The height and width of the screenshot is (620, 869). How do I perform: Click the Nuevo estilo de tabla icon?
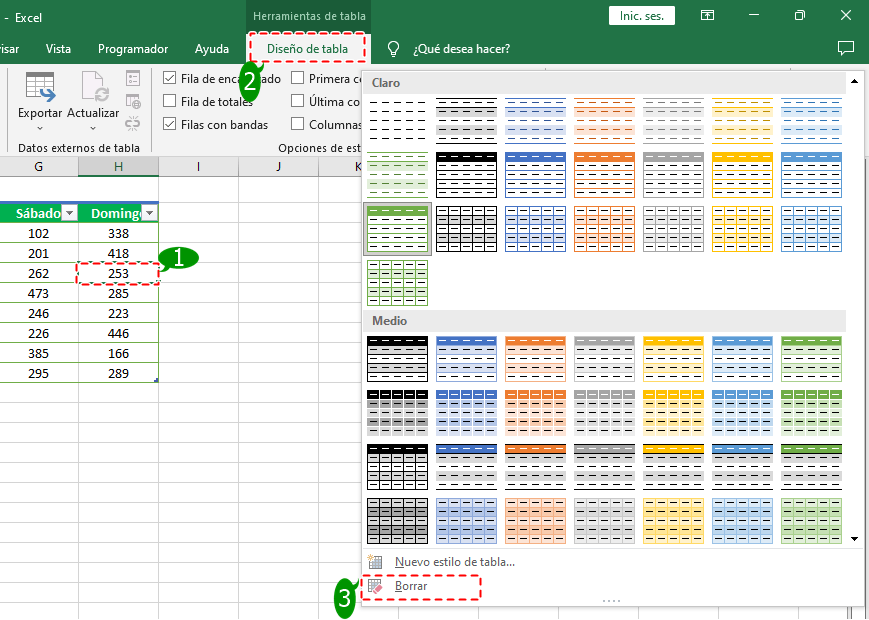click(x=375, y=561)
